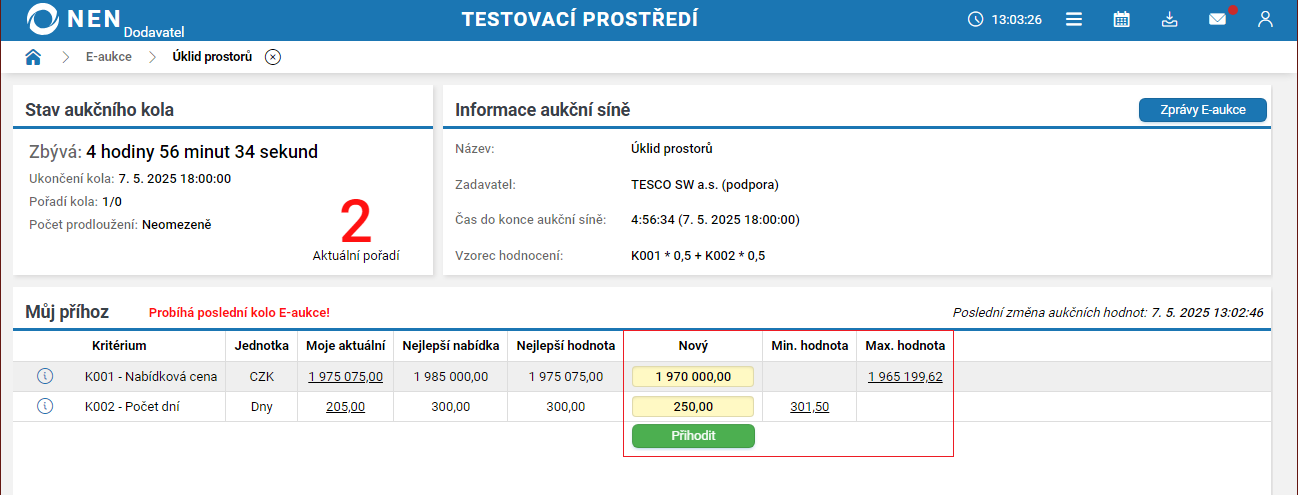This screenshot has height=495, width=1298.
Task: Click my current days value 205,00
Action: [x=345, y=407]
